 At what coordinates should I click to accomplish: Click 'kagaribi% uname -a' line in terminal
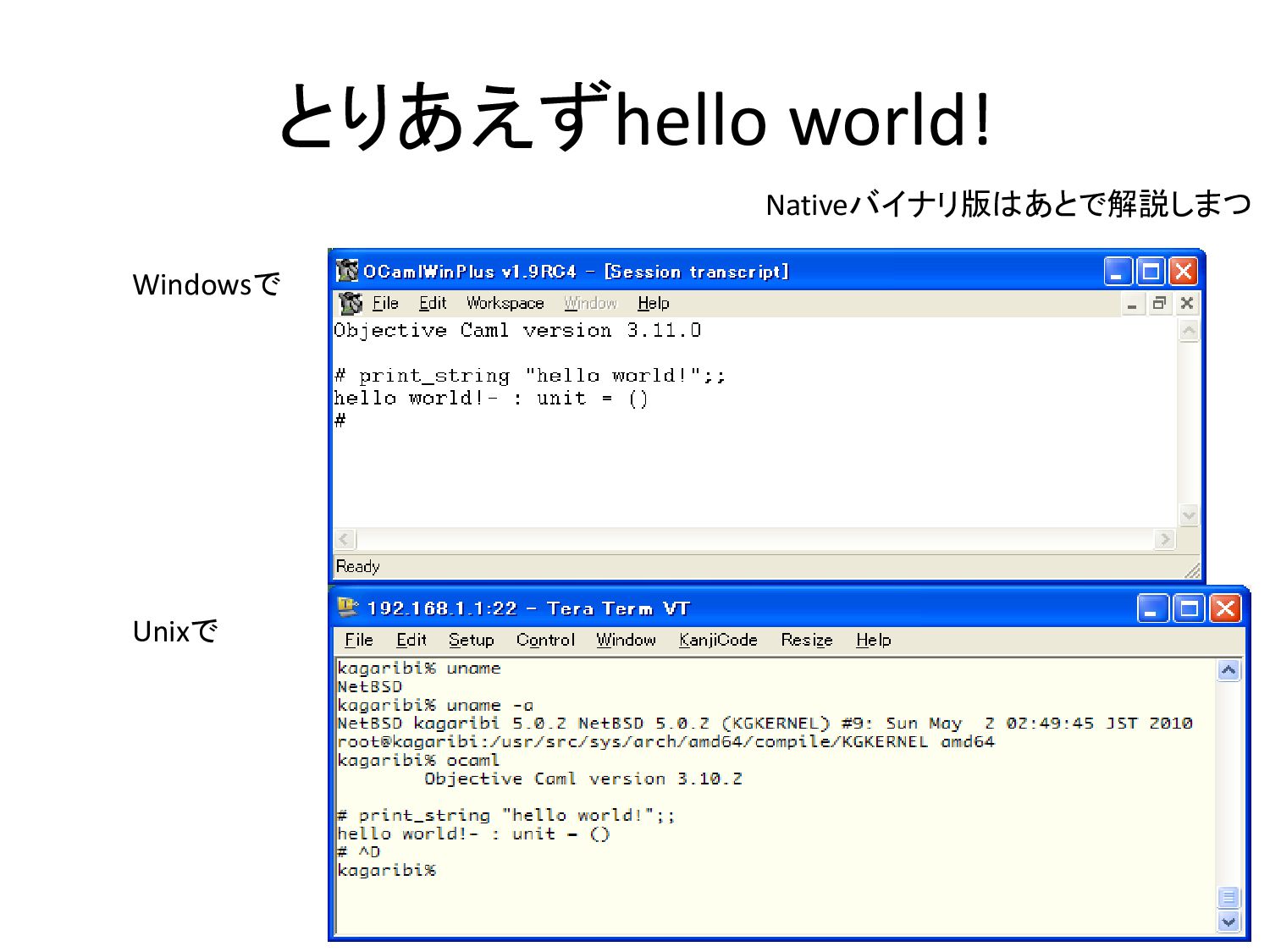[435, 705]
